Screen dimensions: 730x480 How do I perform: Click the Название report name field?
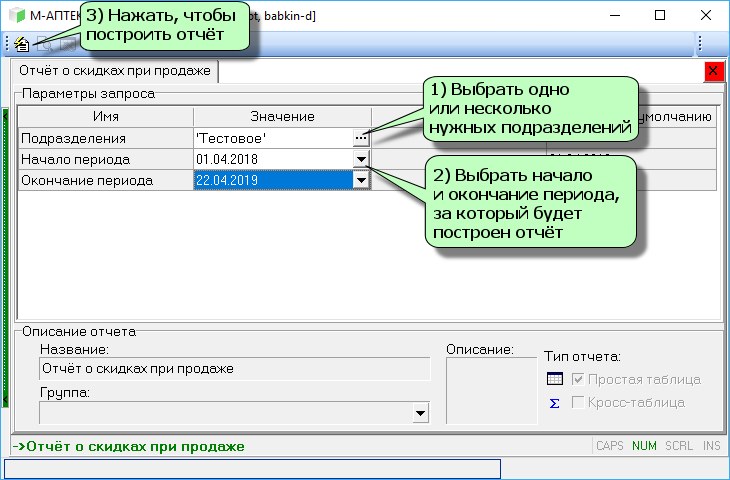(x=235, y=369)
